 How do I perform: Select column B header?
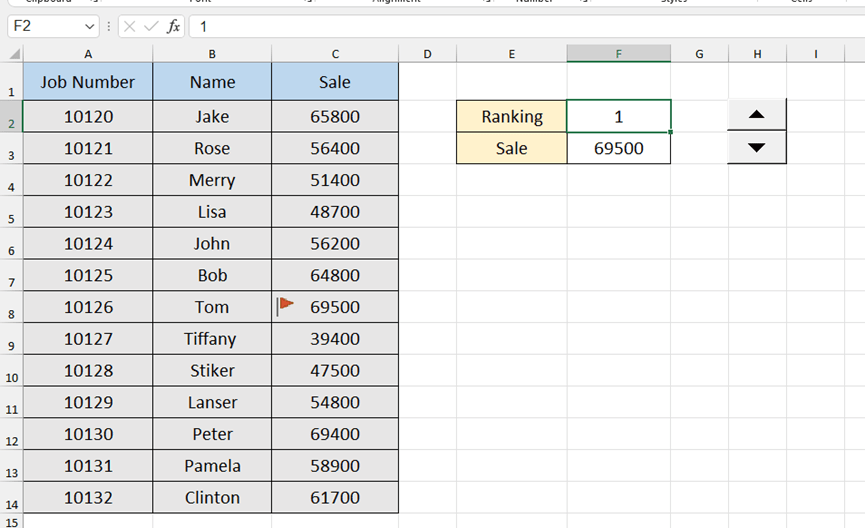tap(212, 54)
